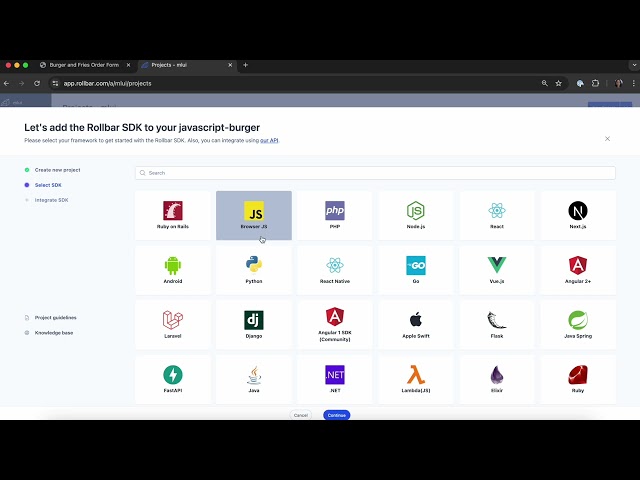Close the SDK selection dialog
The width and height of the screenshot is (640, 480).
(607, 139)
